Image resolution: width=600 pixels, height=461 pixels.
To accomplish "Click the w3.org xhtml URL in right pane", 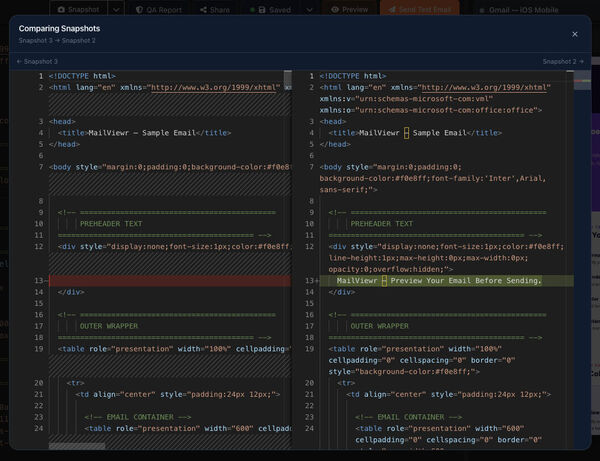I will (x=484, y=88).
